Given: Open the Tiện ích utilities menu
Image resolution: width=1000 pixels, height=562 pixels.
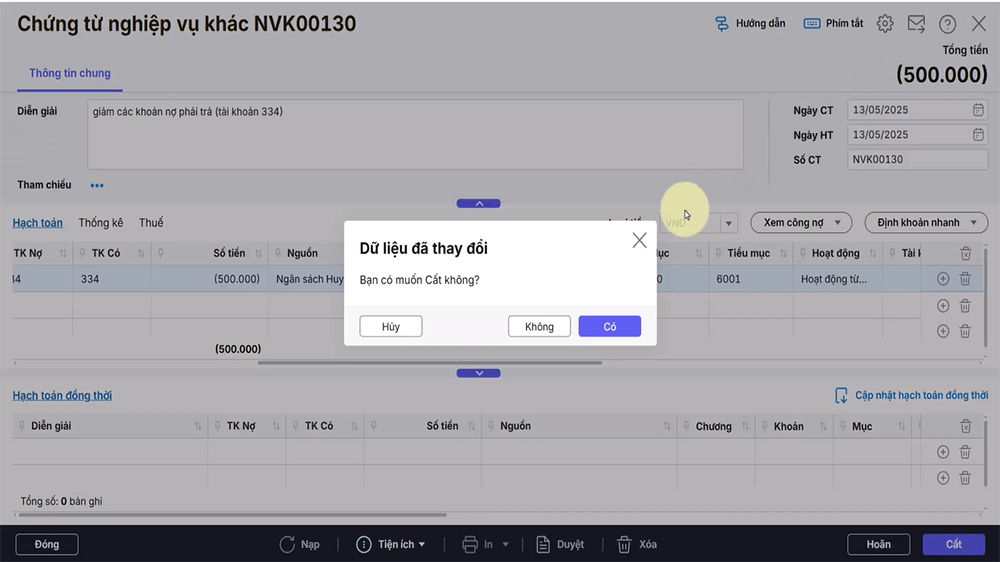Looking at the screenshot, I should pyautogui.click(x=390, y=544).
